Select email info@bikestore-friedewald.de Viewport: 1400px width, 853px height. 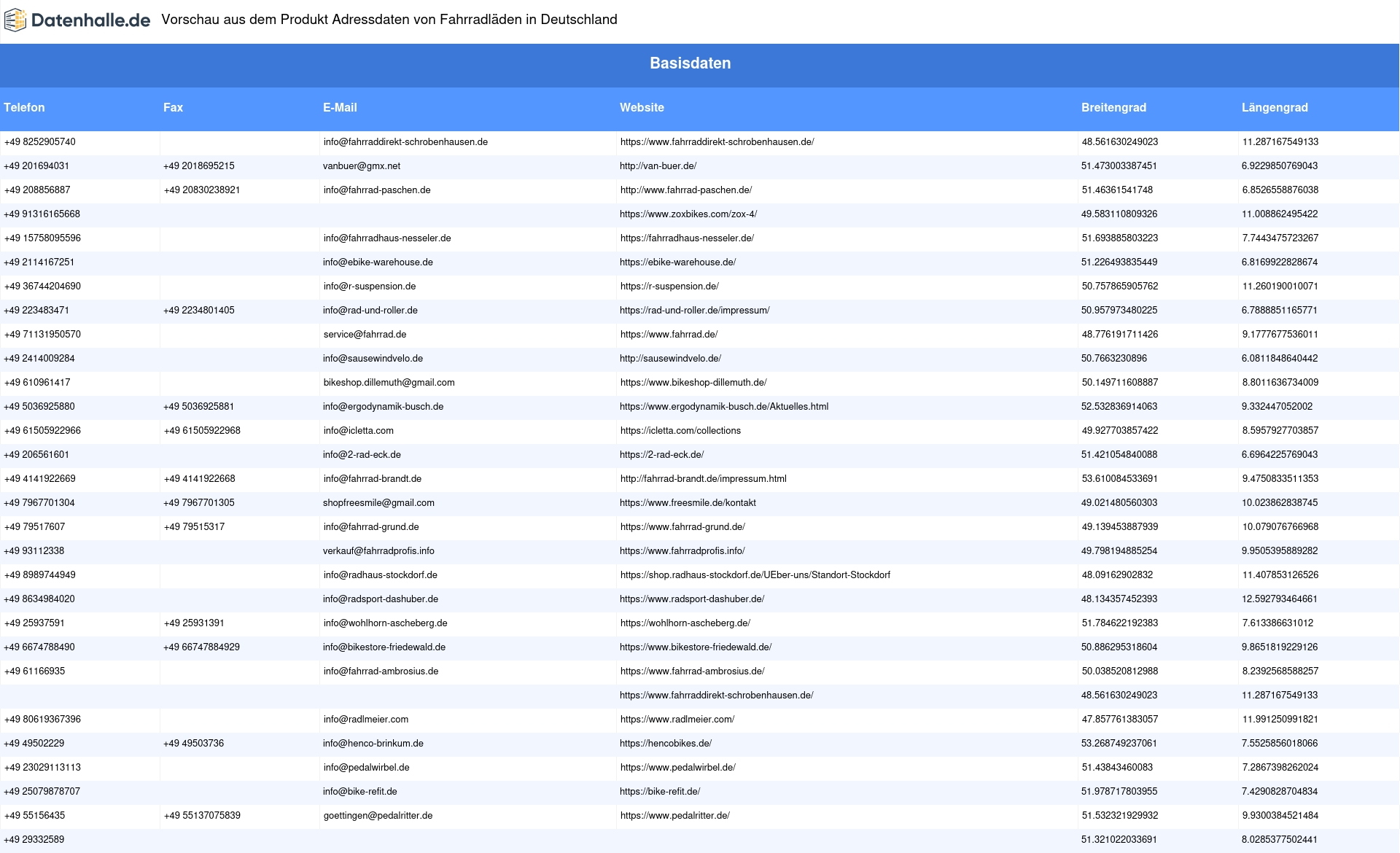pos(384,647)
